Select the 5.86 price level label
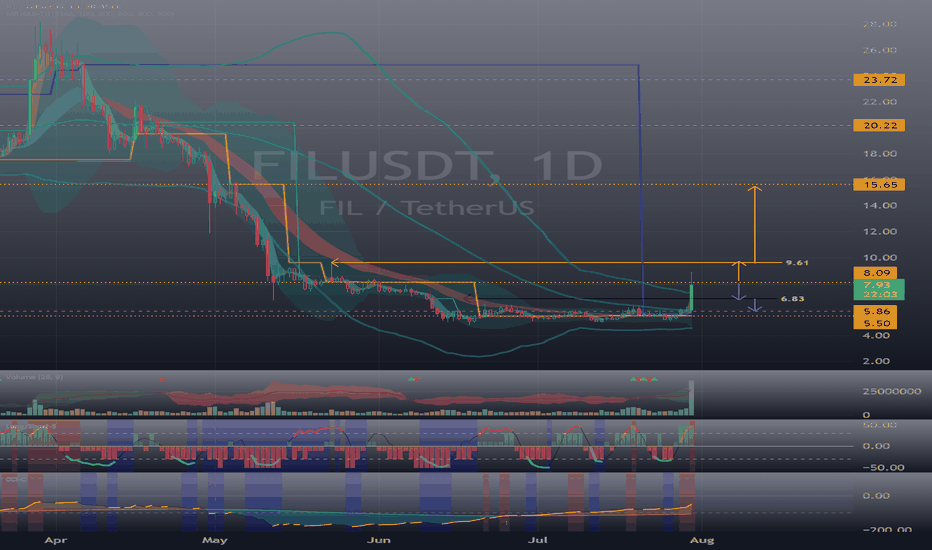 [x=875, y=311]
